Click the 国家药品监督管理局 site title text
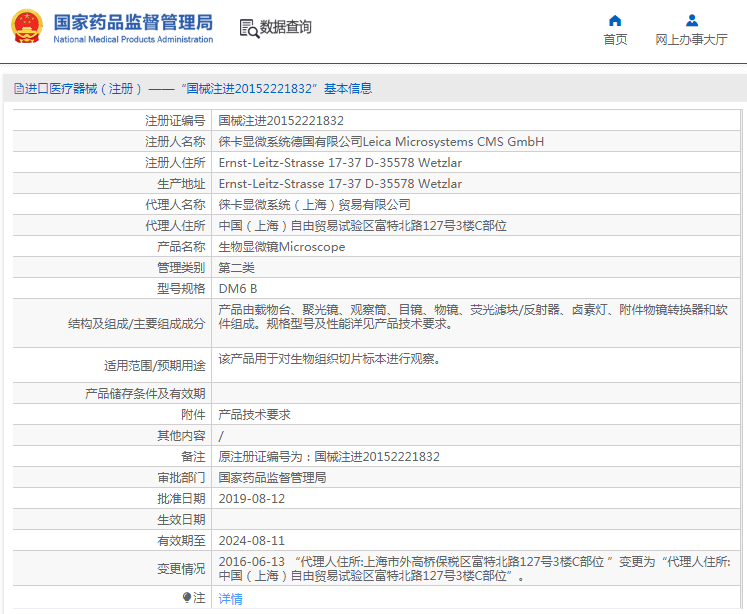The image size is (747, 614). [x=132, y=22]
